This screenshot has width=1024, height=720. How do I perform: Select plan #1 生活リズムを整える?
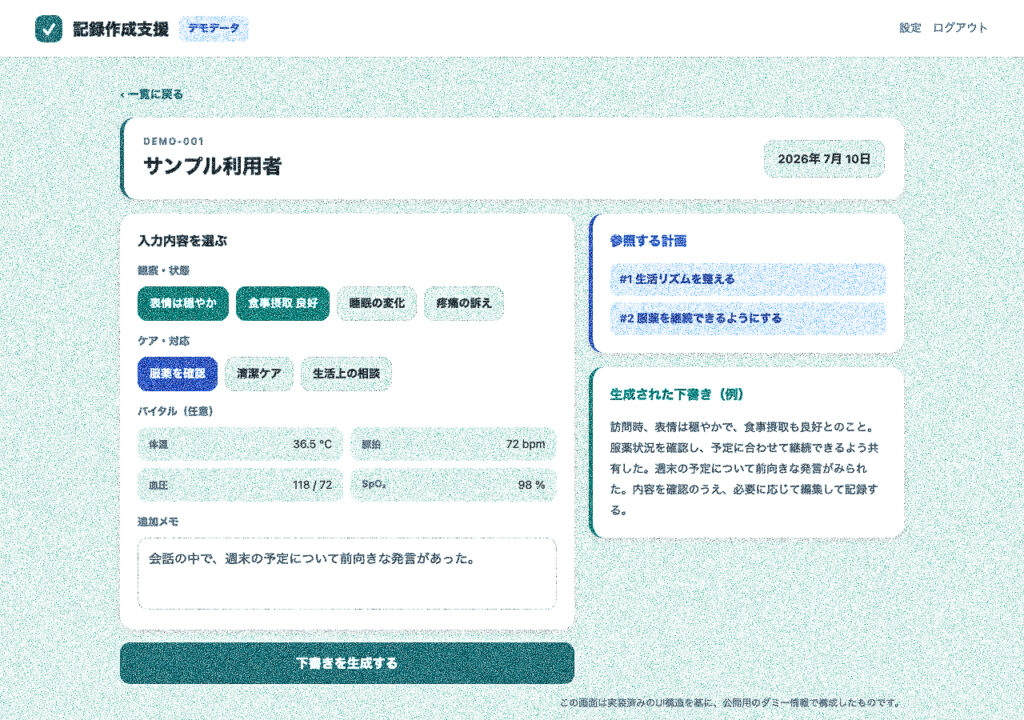click(748, 279)
